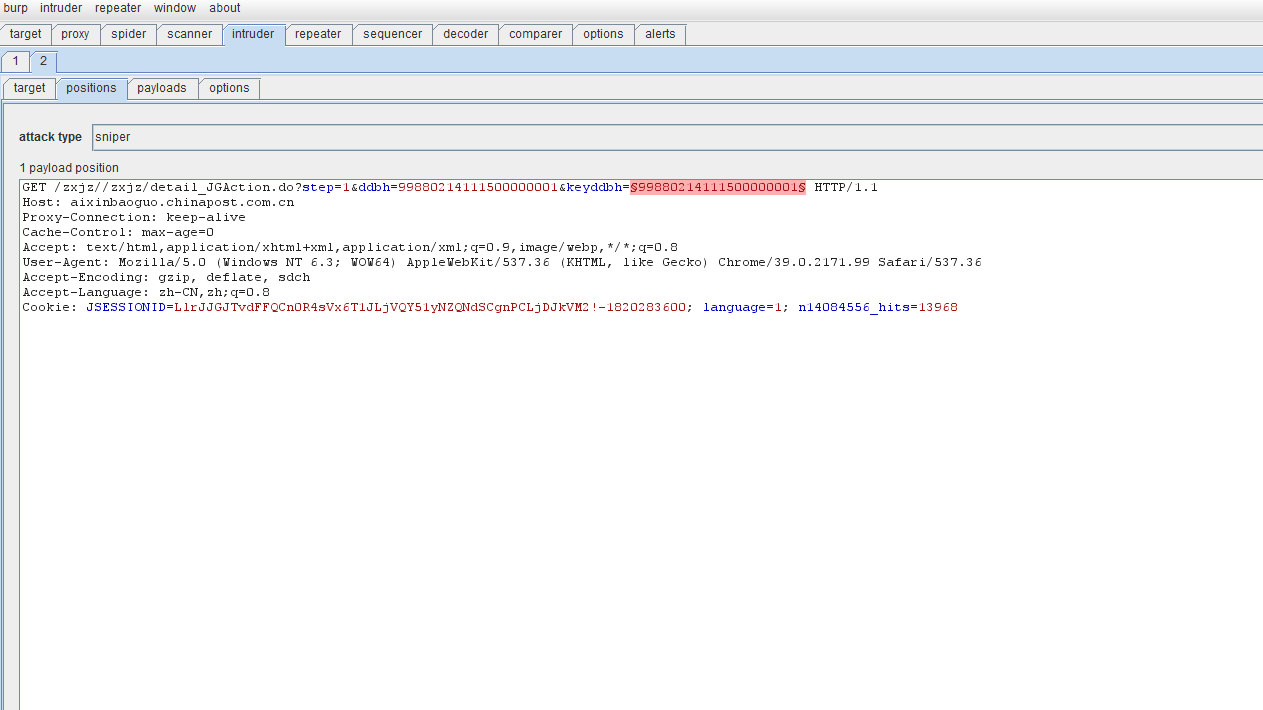Switch to the proxy tab

pyautogui.click(x=75, y=34)
